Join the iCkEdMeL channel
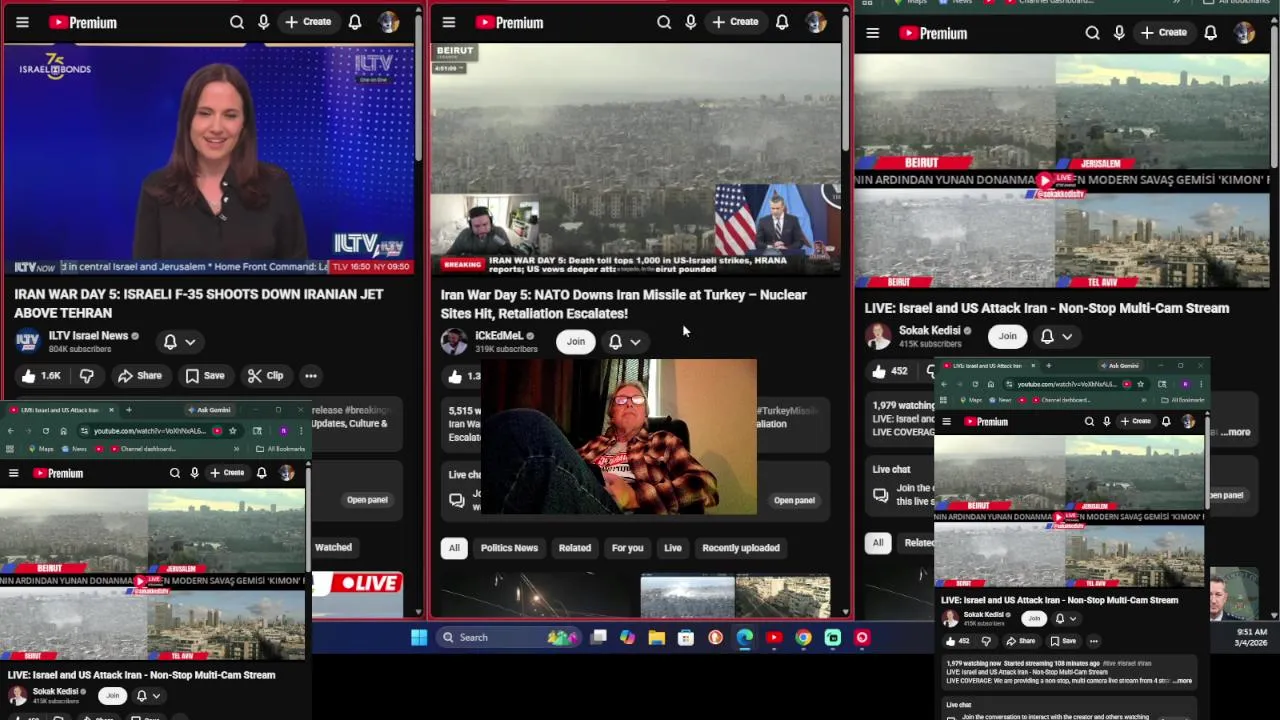This screenshot has width=1280, height=720. (576, 342)
